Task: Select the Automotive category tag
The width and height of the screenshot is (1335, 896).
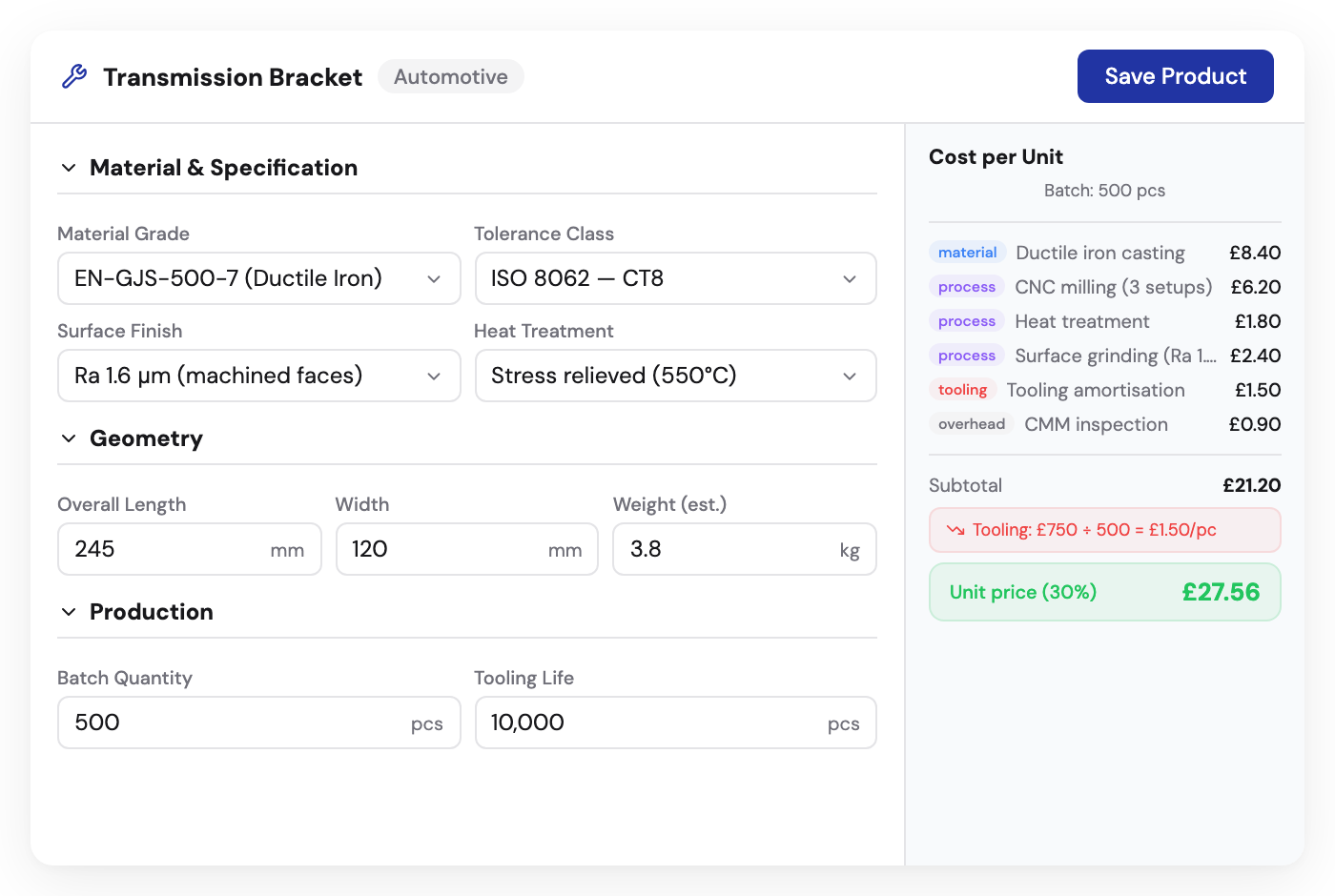Action: point(450,76)
